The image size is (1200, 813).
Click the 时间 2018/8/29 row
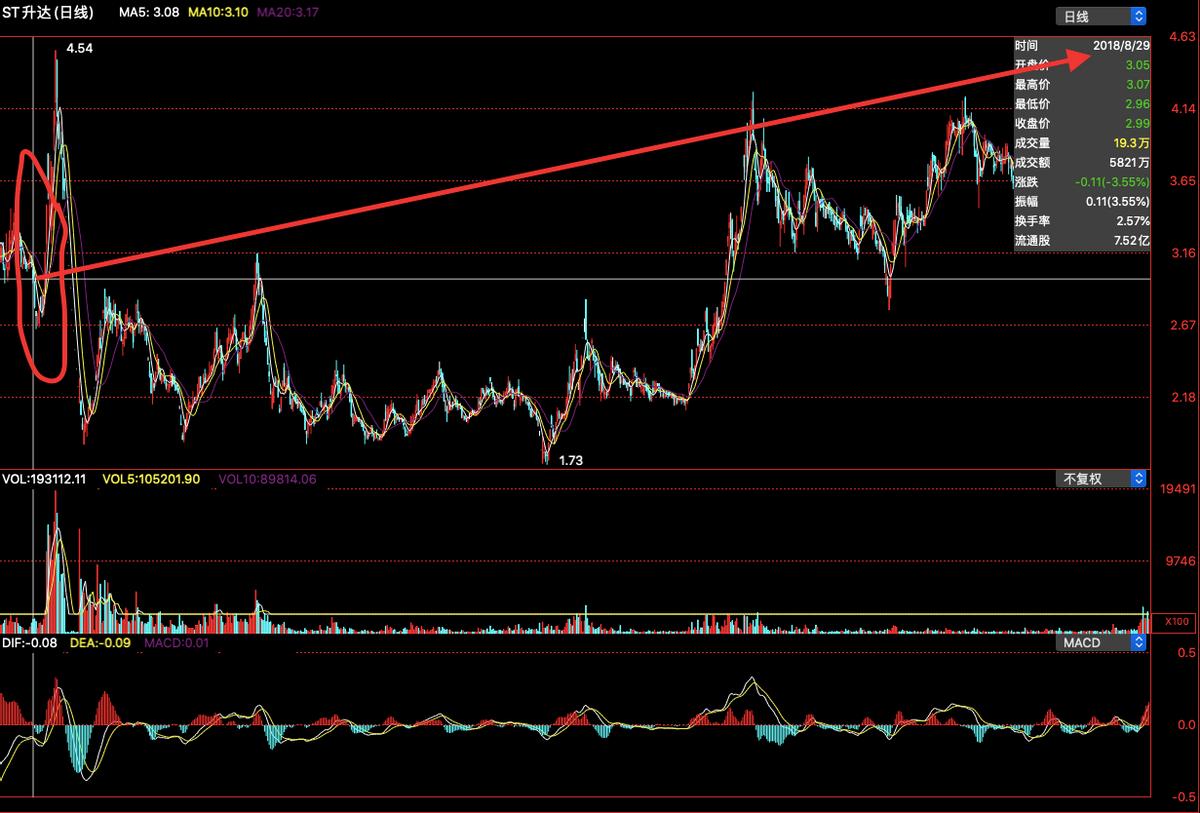[x=1082, y=46]
